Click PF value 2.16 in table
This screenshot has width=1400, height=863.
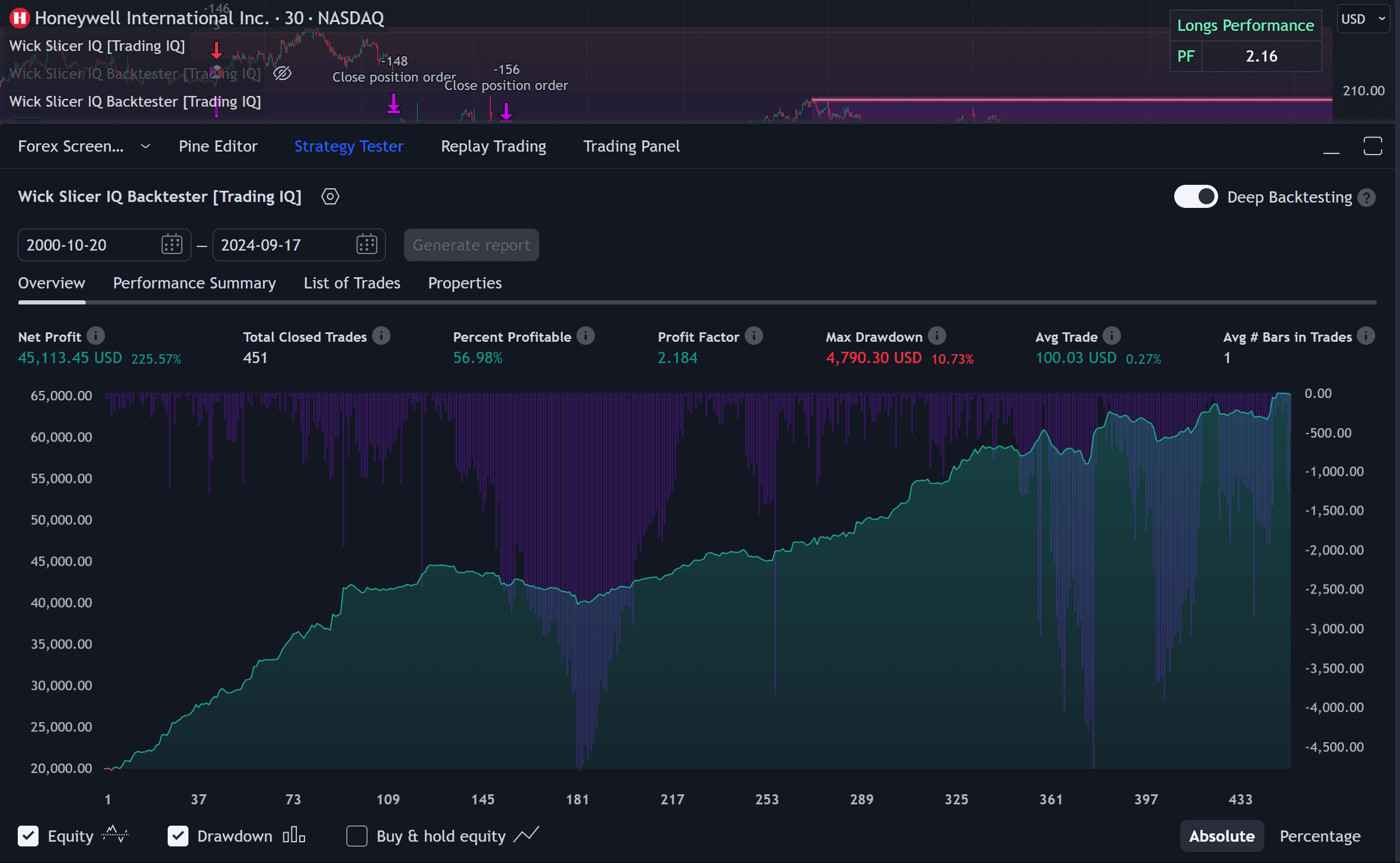(1261, 56)
